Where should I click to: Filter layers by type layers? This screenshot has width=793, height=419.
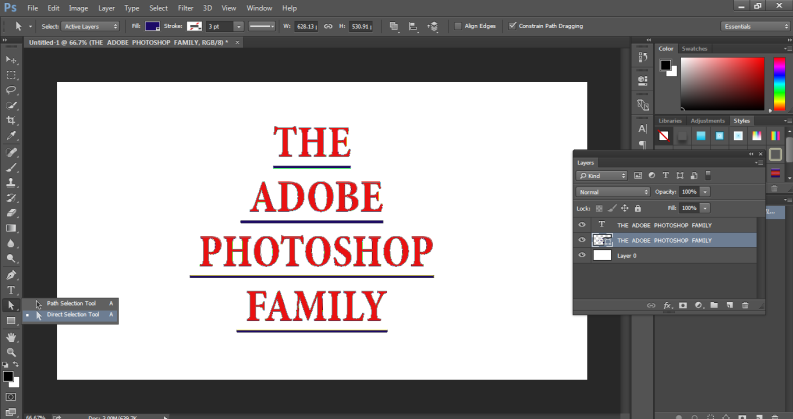coord(666,176)
